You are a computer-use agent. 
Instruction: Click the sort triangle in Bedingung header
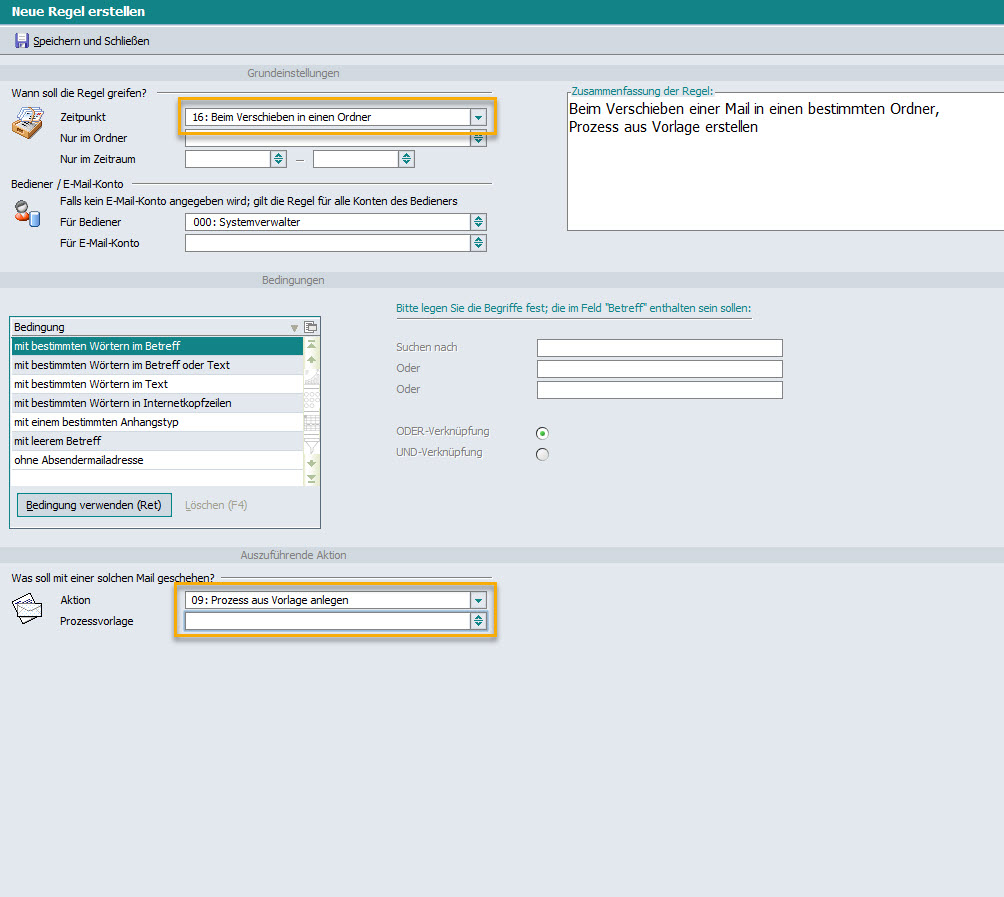tap(294, 328)
